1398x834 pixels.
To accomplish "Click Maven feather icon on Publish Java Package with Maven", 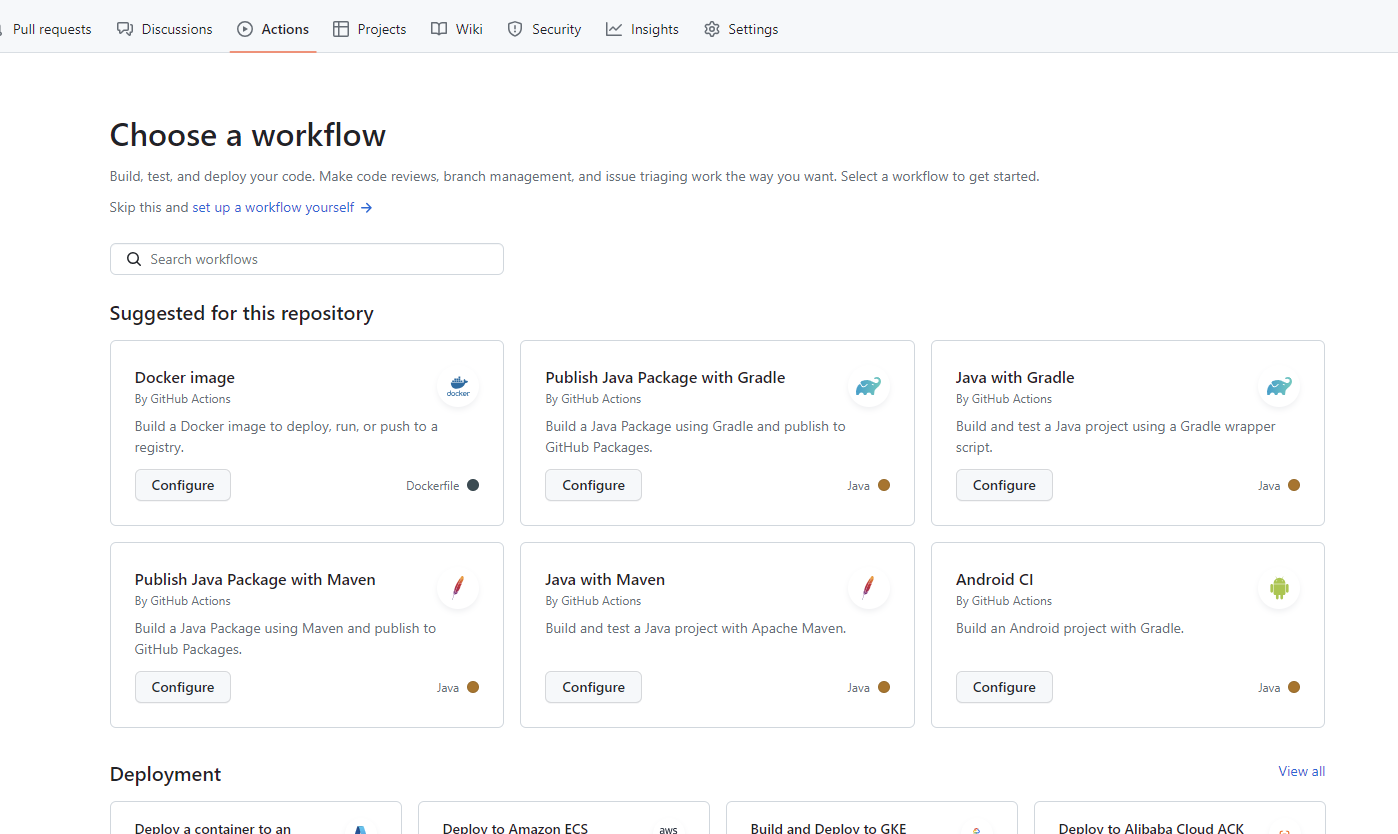I will pyautogui.click(x=458, y=589).
